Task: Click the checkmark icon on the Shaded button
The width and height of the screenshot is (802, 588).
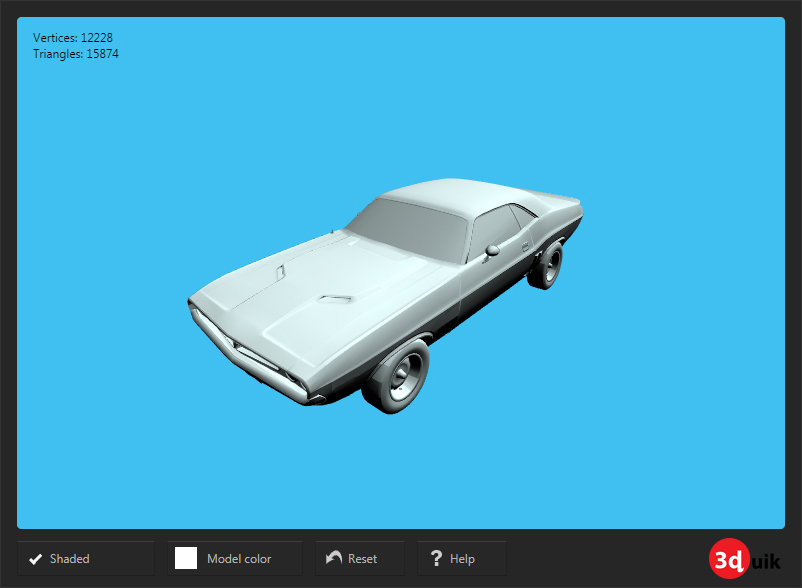Action: (x=34, y=558)
